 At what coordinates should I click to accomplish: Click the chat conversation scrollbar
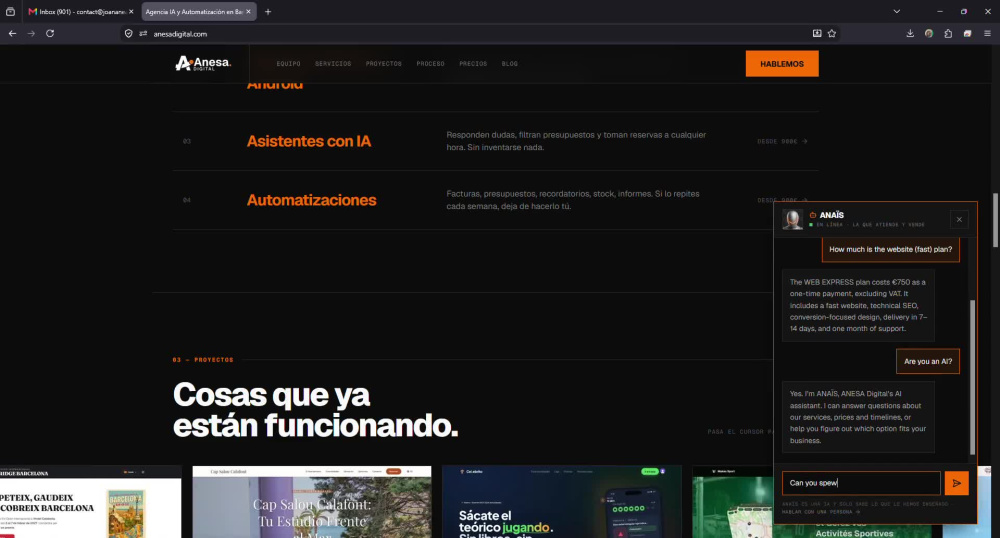972,377
